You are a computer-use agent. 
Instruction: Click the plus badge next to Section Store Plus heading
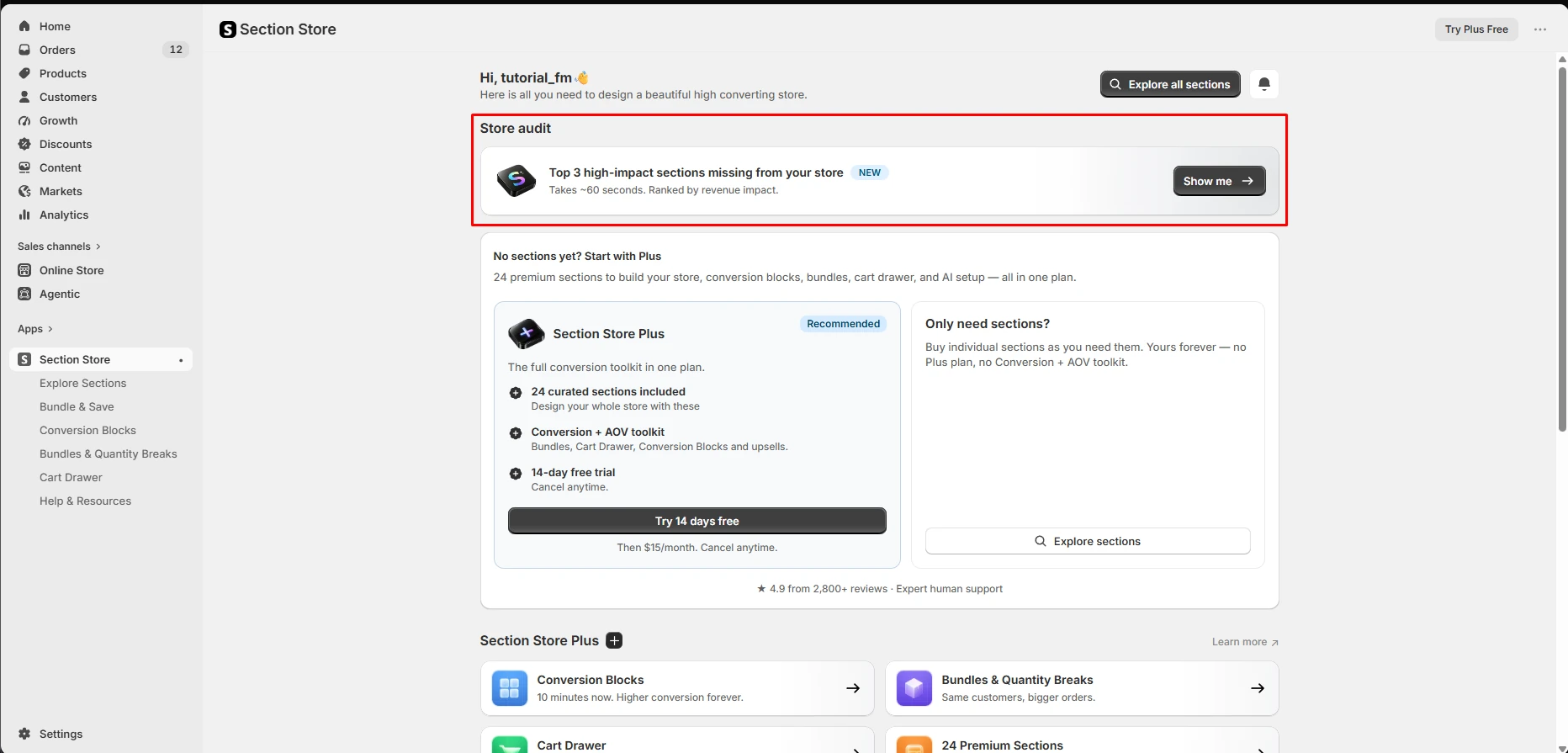pos(615,640)
